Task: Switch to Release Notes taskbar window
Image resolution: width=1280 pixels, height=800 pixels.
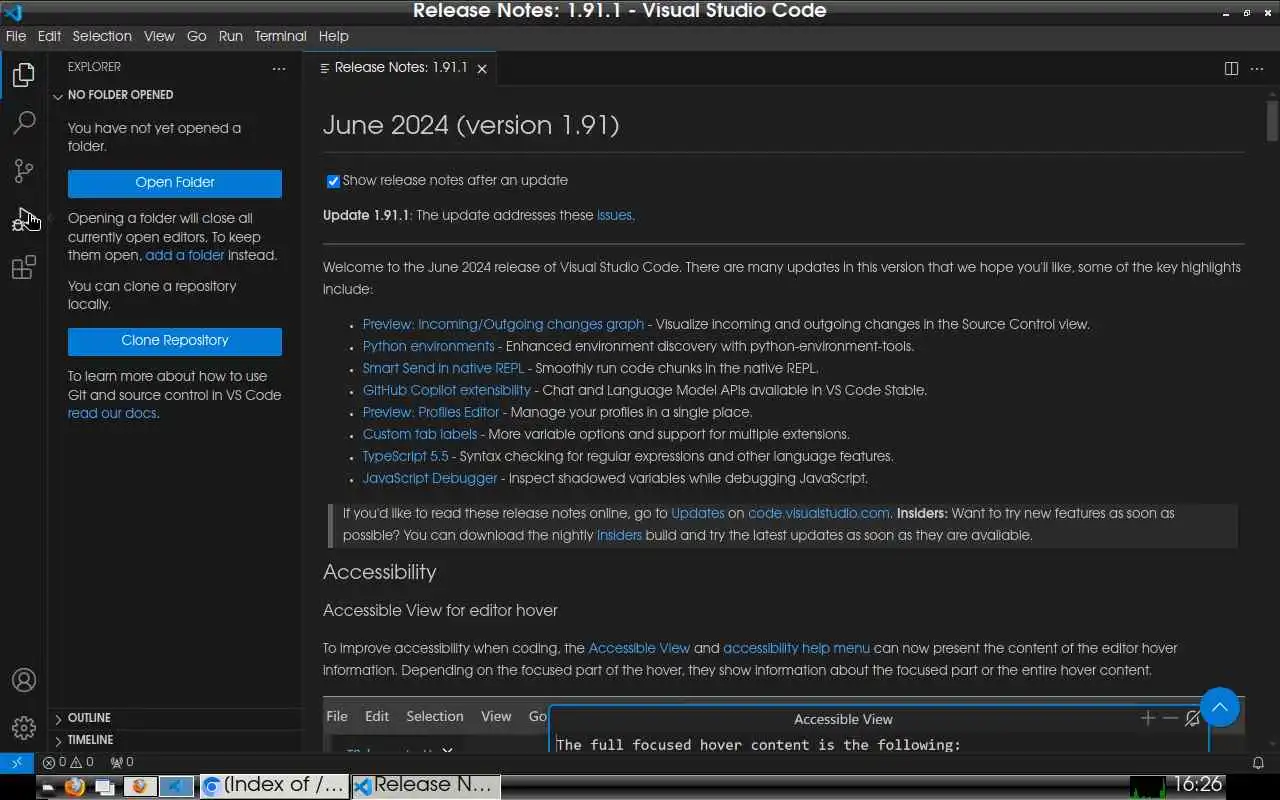Action: [x=424, y=786]
